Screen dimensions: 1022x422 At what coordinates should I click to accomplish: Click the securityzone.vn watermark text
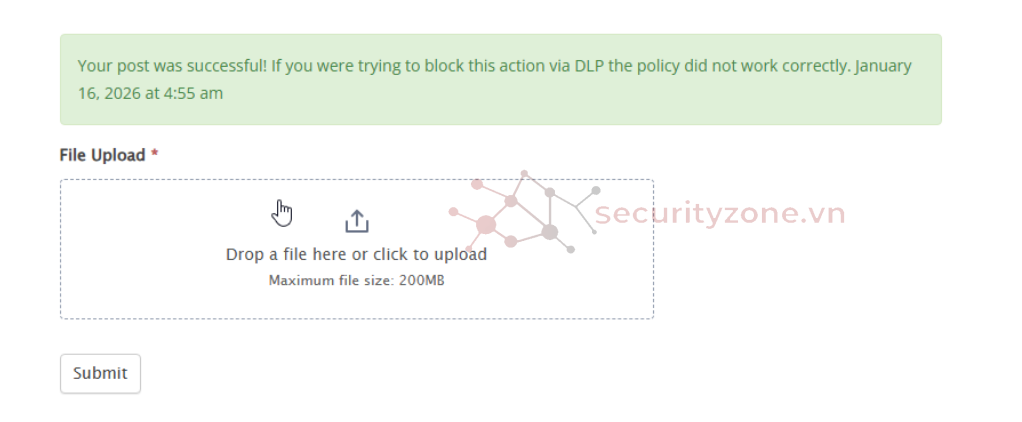tap(720, 213)
